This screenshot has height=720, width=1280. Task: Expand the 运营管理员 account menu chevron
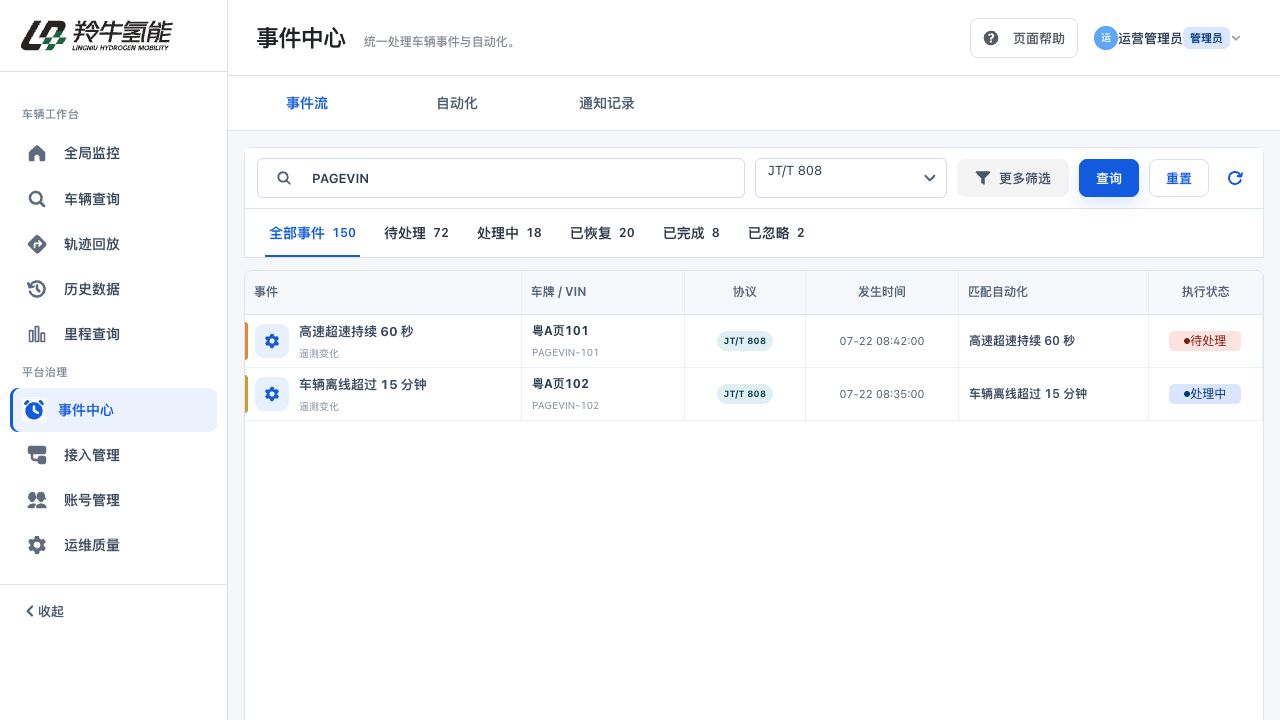[1236, 38]
